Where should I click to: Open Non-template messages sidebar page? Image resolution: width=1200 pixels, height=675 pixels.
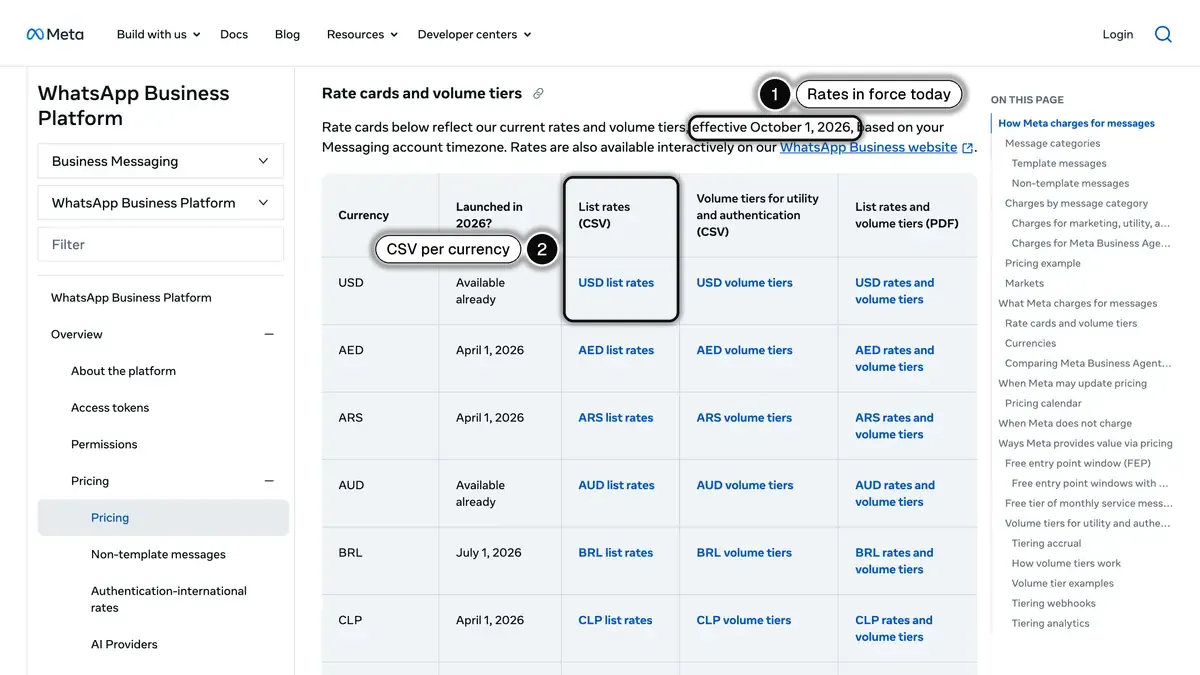pos(158,555)
